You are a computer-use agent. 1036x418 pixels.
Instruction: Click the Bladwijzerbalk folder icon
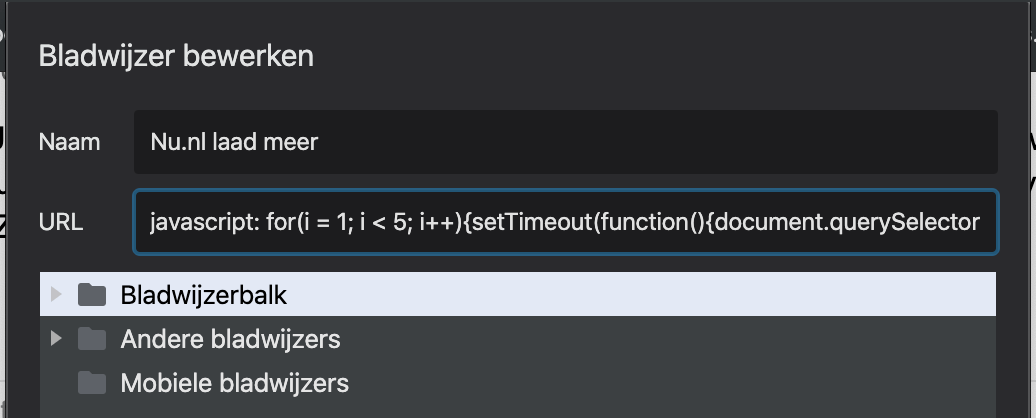click(92, 295)
